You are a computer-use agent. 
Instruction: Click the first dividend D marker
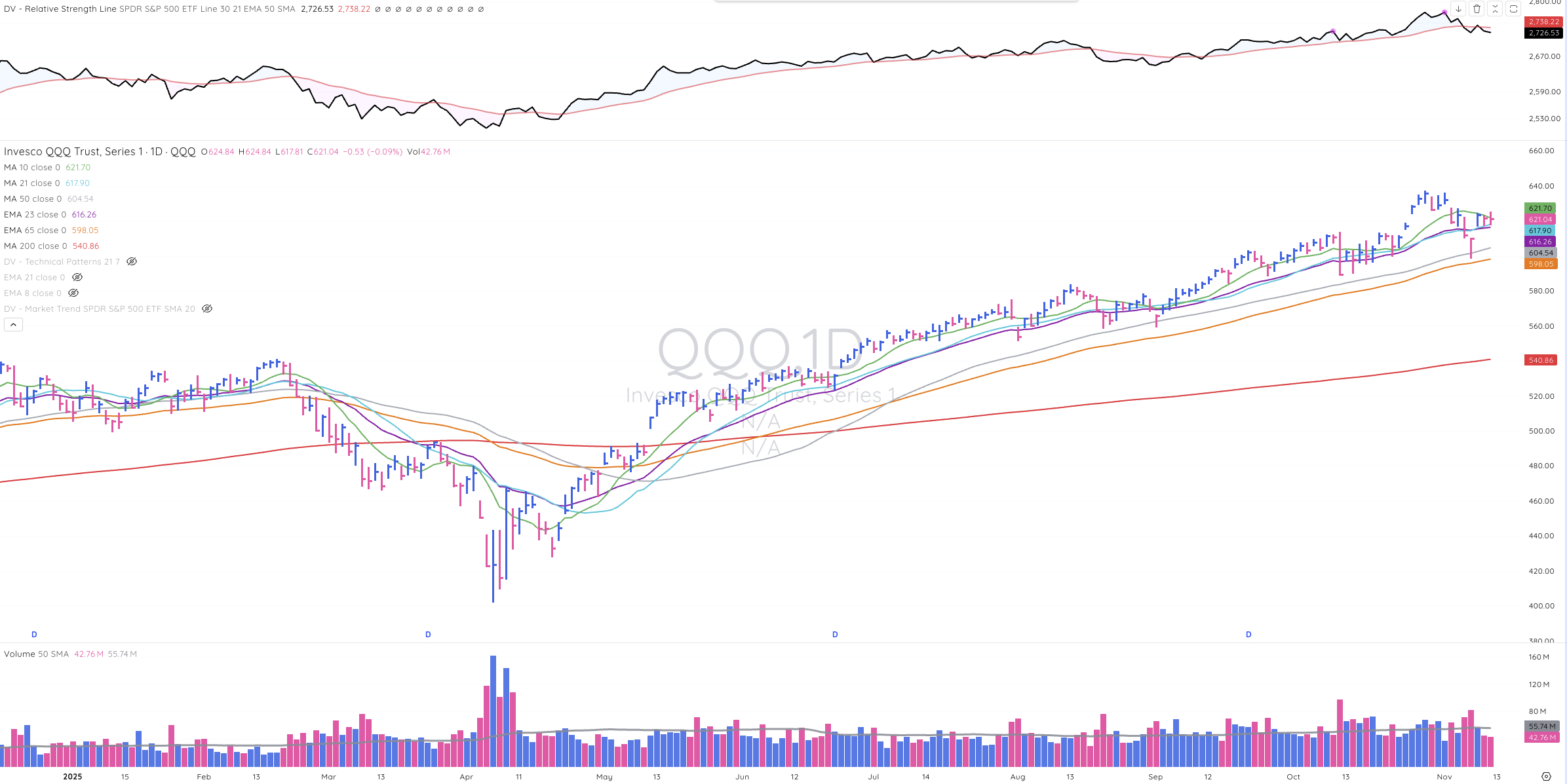tap(34, 634)
